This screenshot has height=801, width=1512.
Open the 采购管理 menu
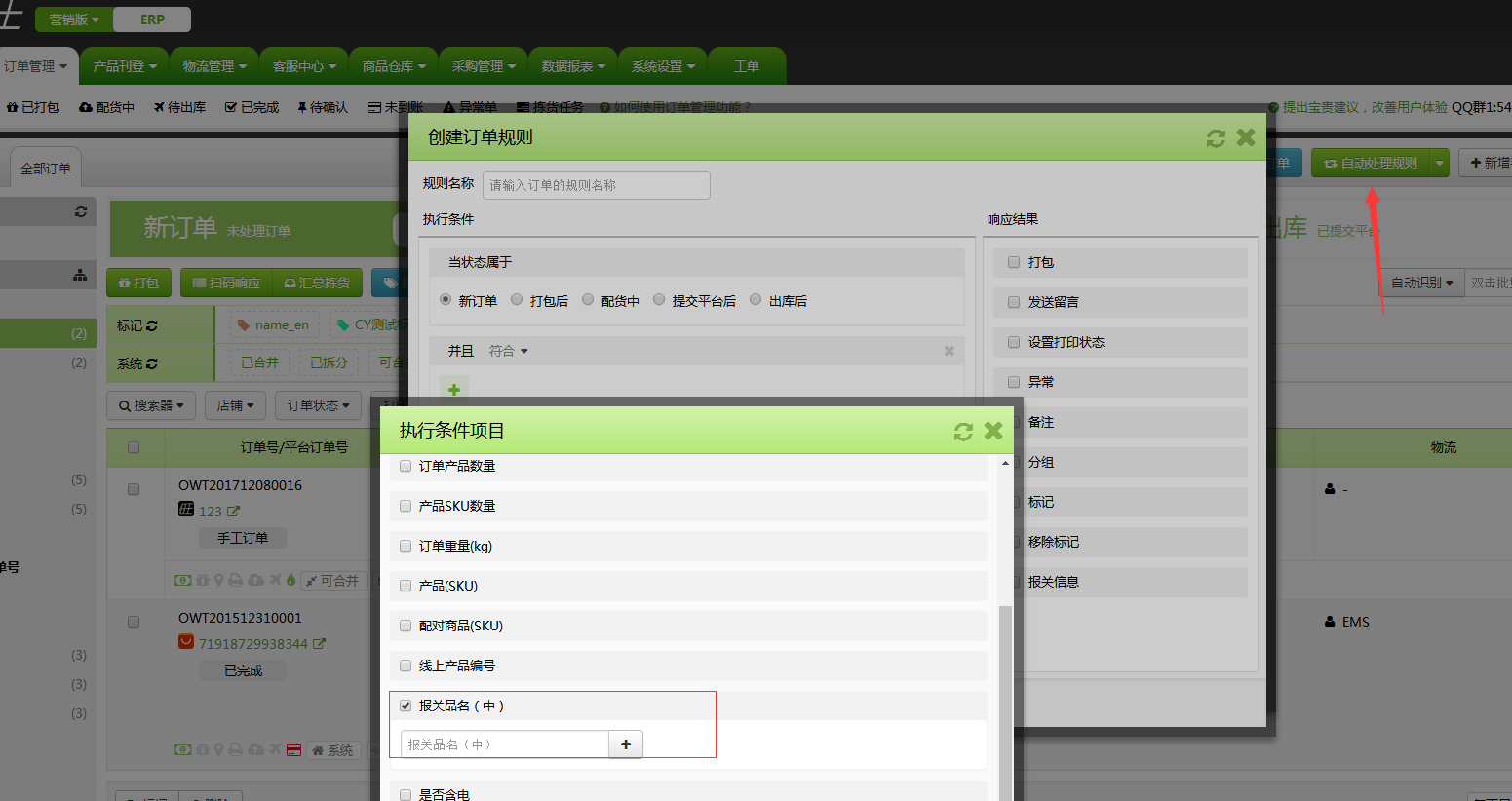(x=483, y=66)
